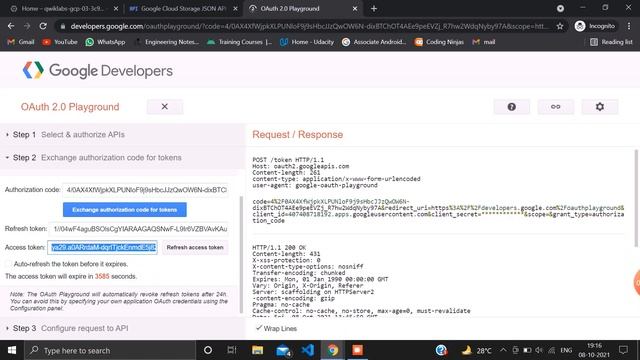Click the browser forward arrow
The width and height of the screenshot is (640, 360).
[27, 26]
